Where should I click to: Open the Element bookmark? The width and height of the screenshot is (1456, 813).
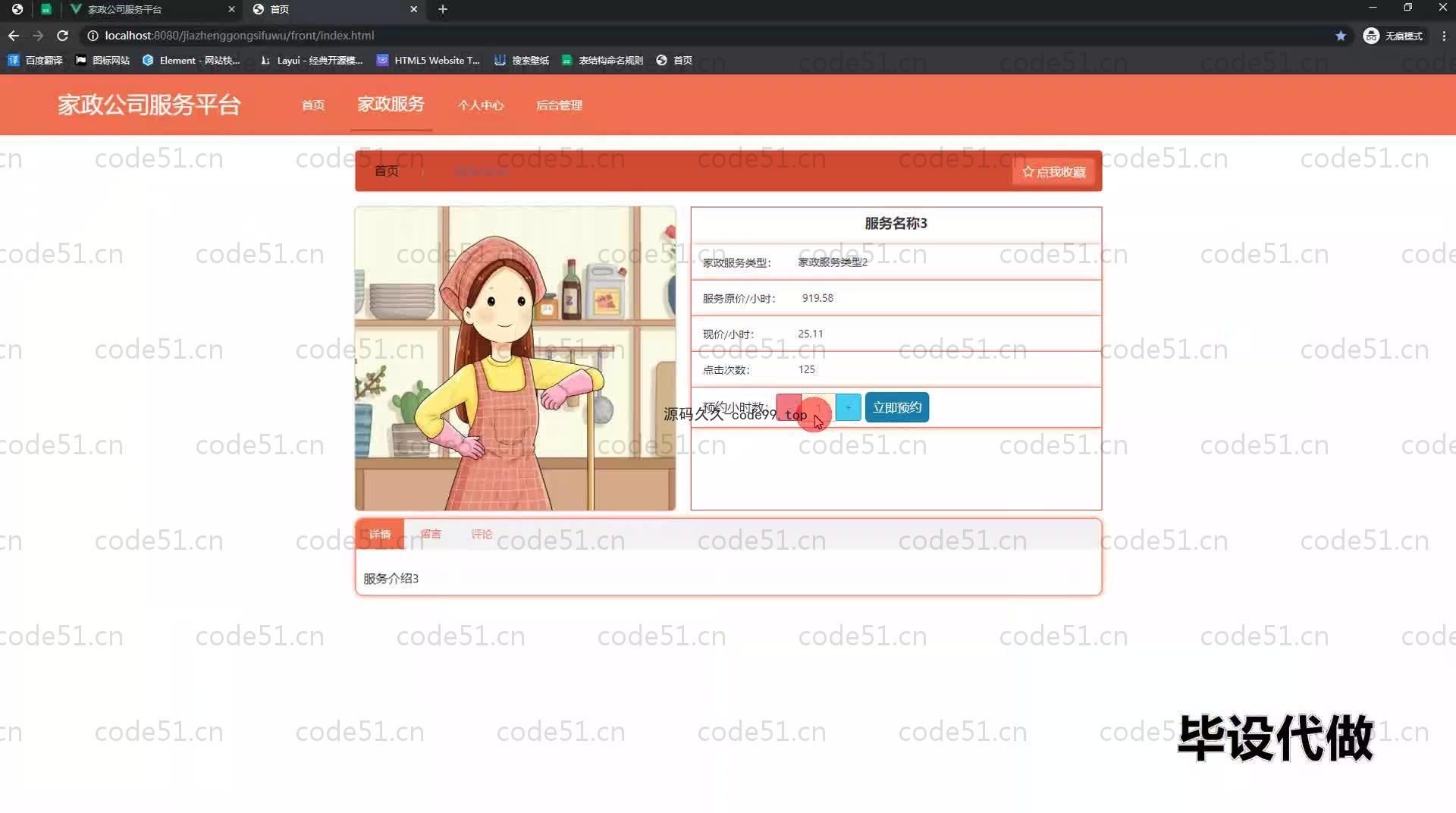(191, 60)
